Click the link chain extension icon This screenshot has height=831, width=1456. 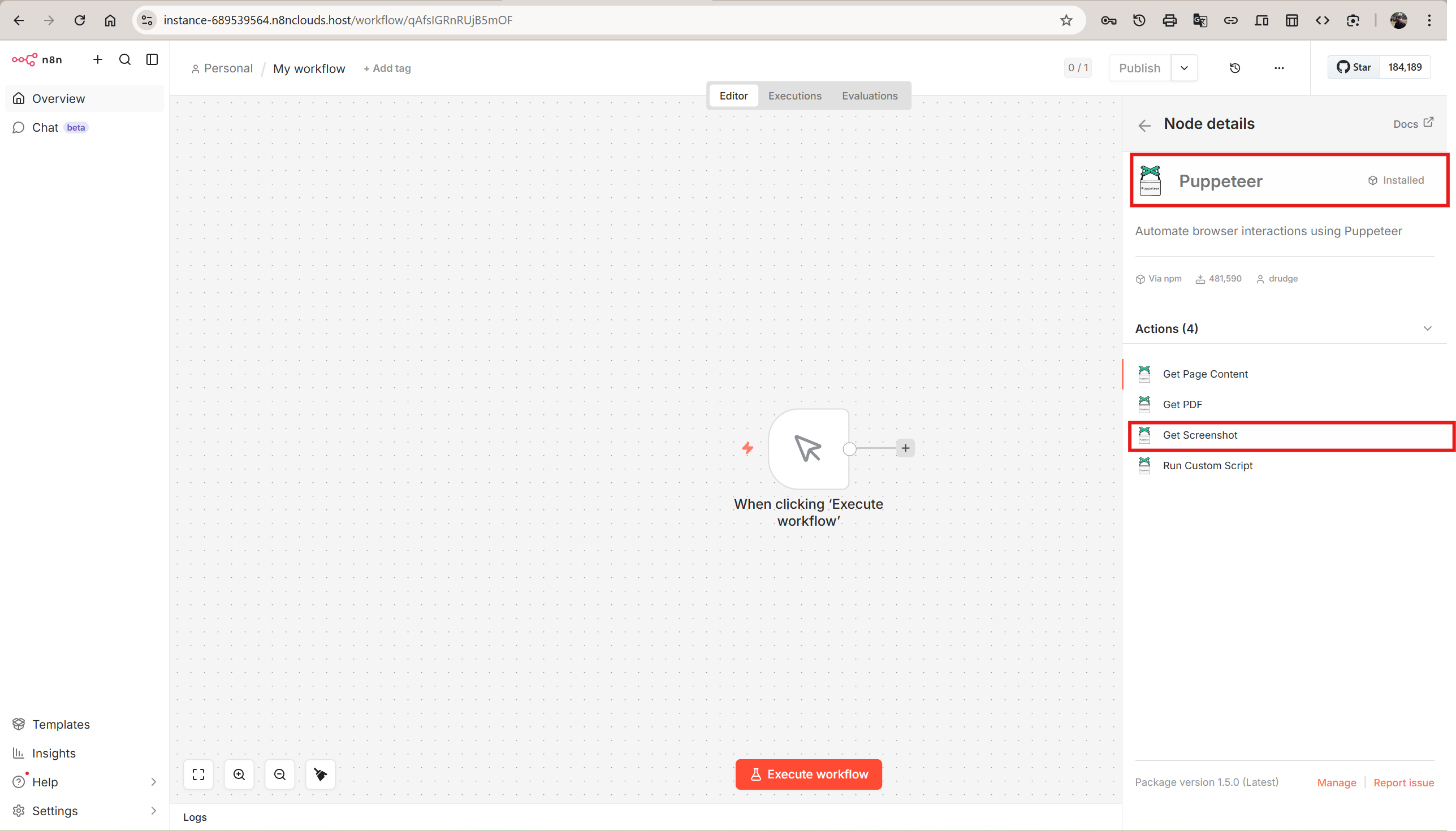(1230, 20)
